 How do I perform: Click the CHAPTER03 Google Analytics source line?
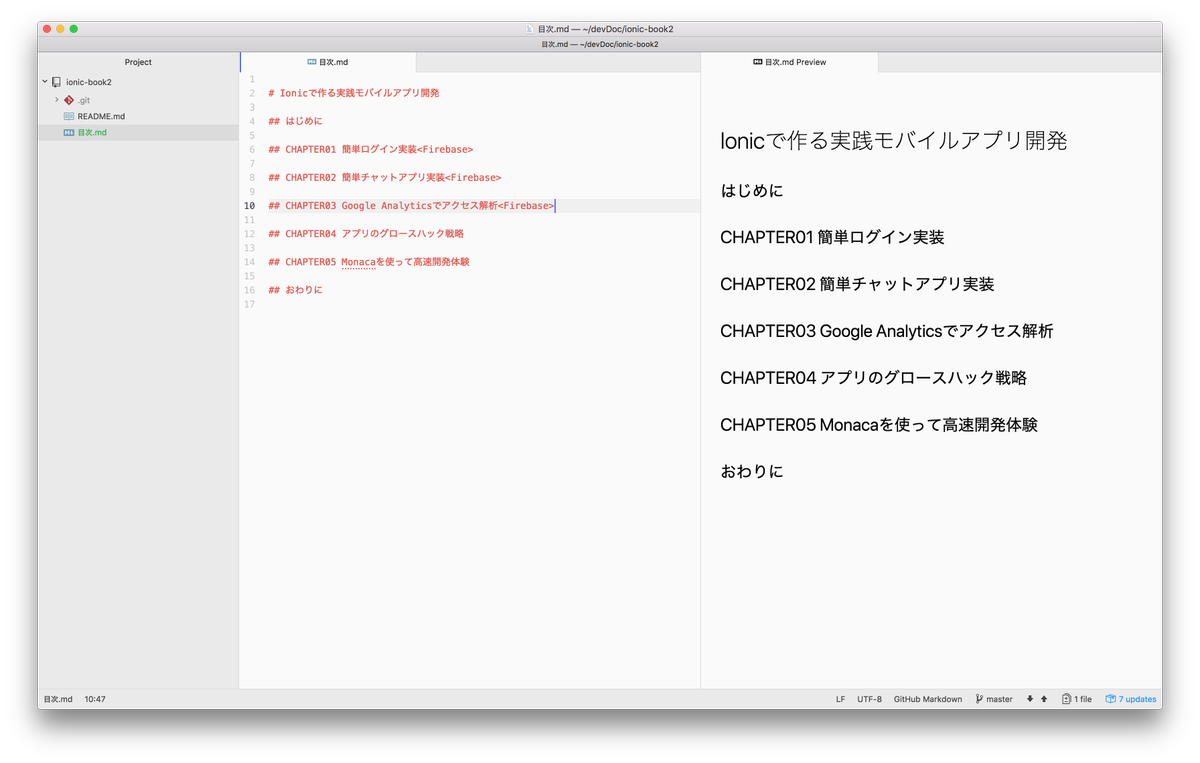point(411,206)
